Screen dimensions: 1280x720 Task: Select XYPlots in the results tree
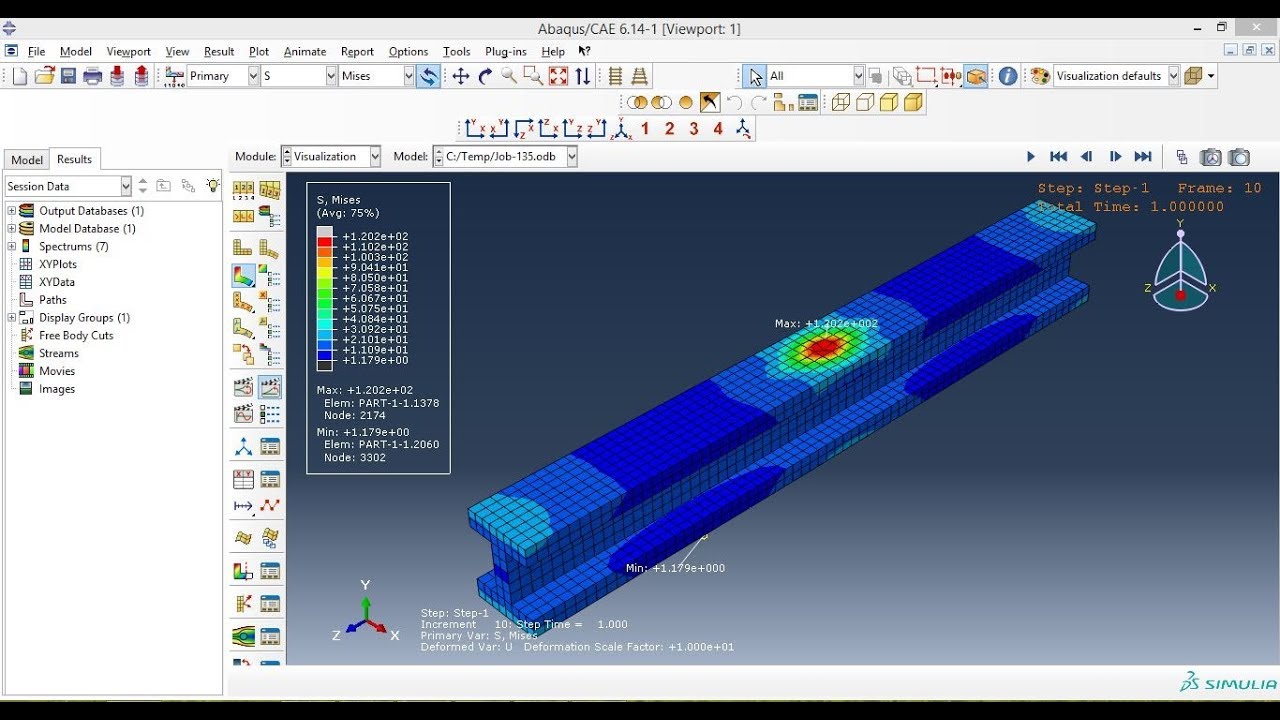click(x=57, y=265)
